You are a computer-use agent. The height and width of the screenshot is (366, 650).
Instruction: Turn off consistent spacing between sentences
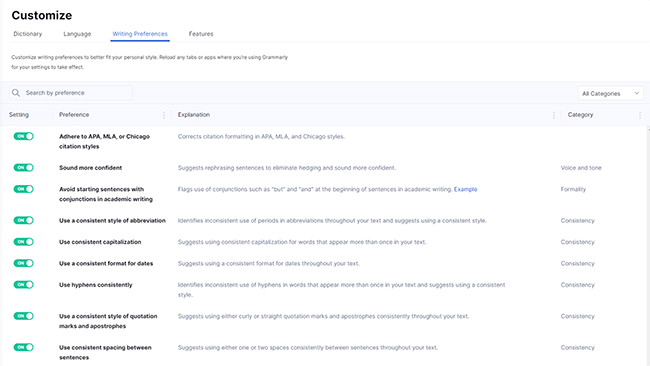point(24,347)
